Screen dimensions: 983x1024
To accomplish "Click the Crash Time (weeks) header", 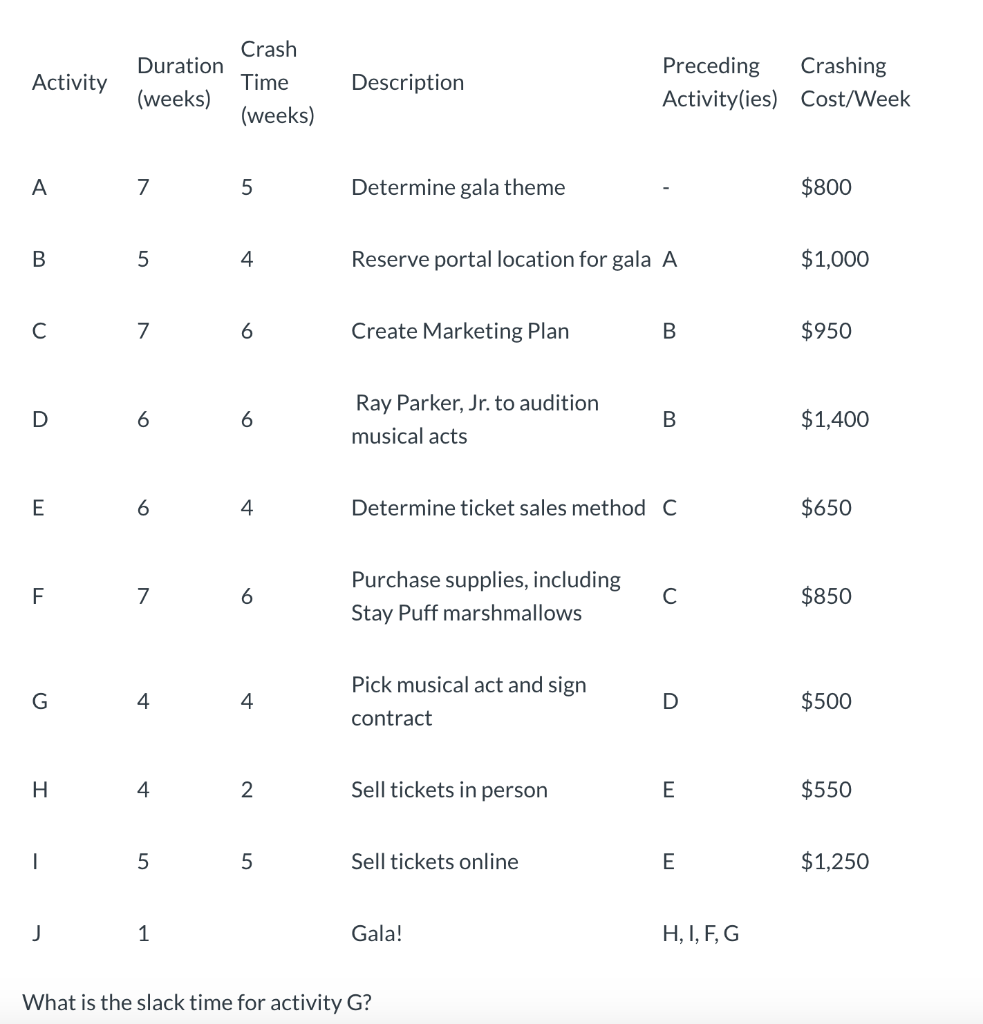I will (277, 82).
